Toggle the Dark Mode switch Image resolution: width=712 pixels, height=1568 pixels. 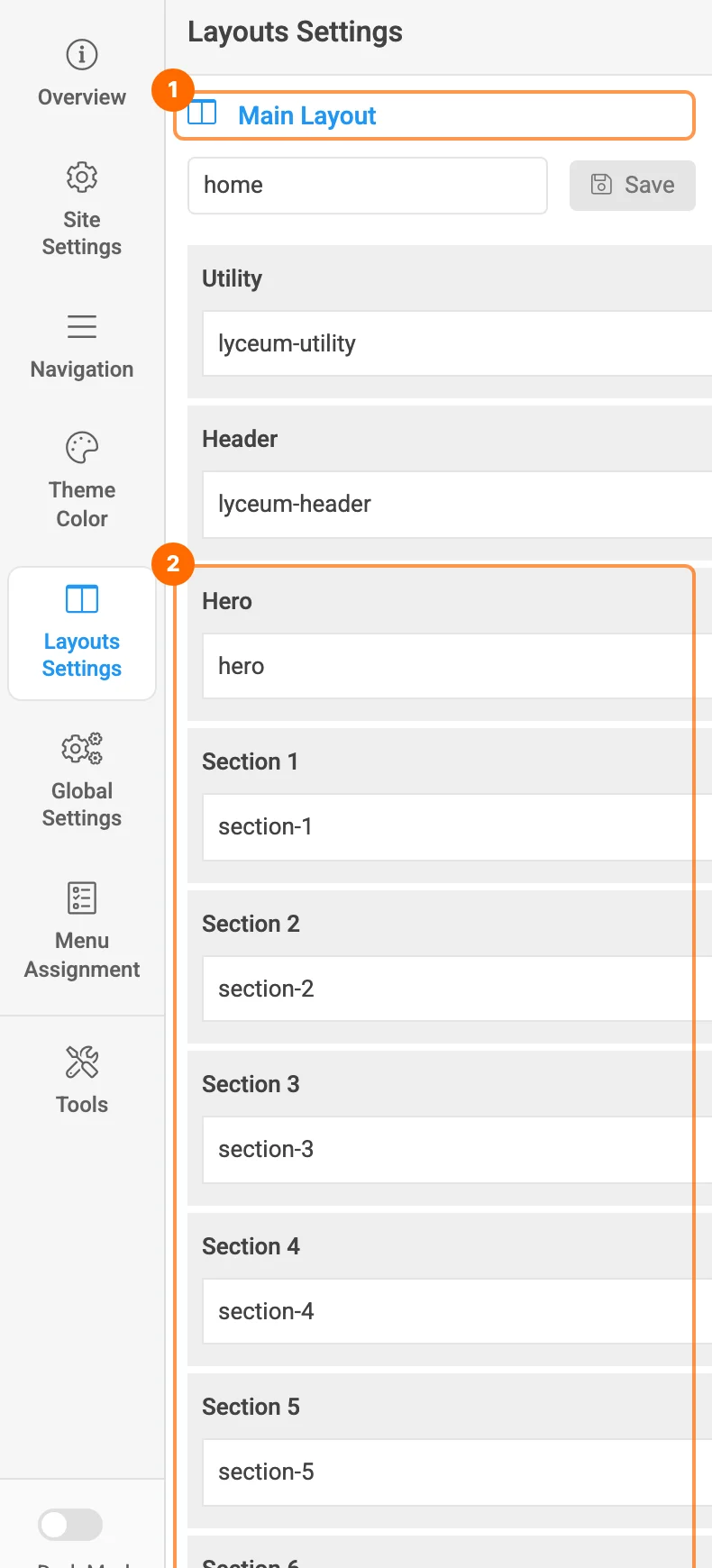coord(70,1525)
